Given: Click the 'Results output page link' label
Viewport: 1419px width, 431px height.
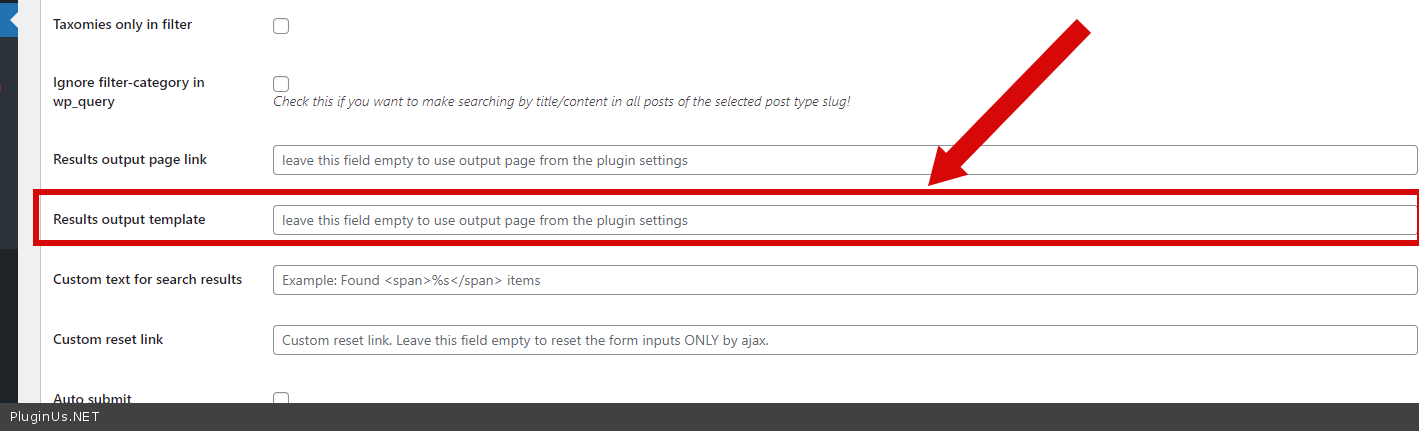Looking at the screenshot, I should point(130,159).
